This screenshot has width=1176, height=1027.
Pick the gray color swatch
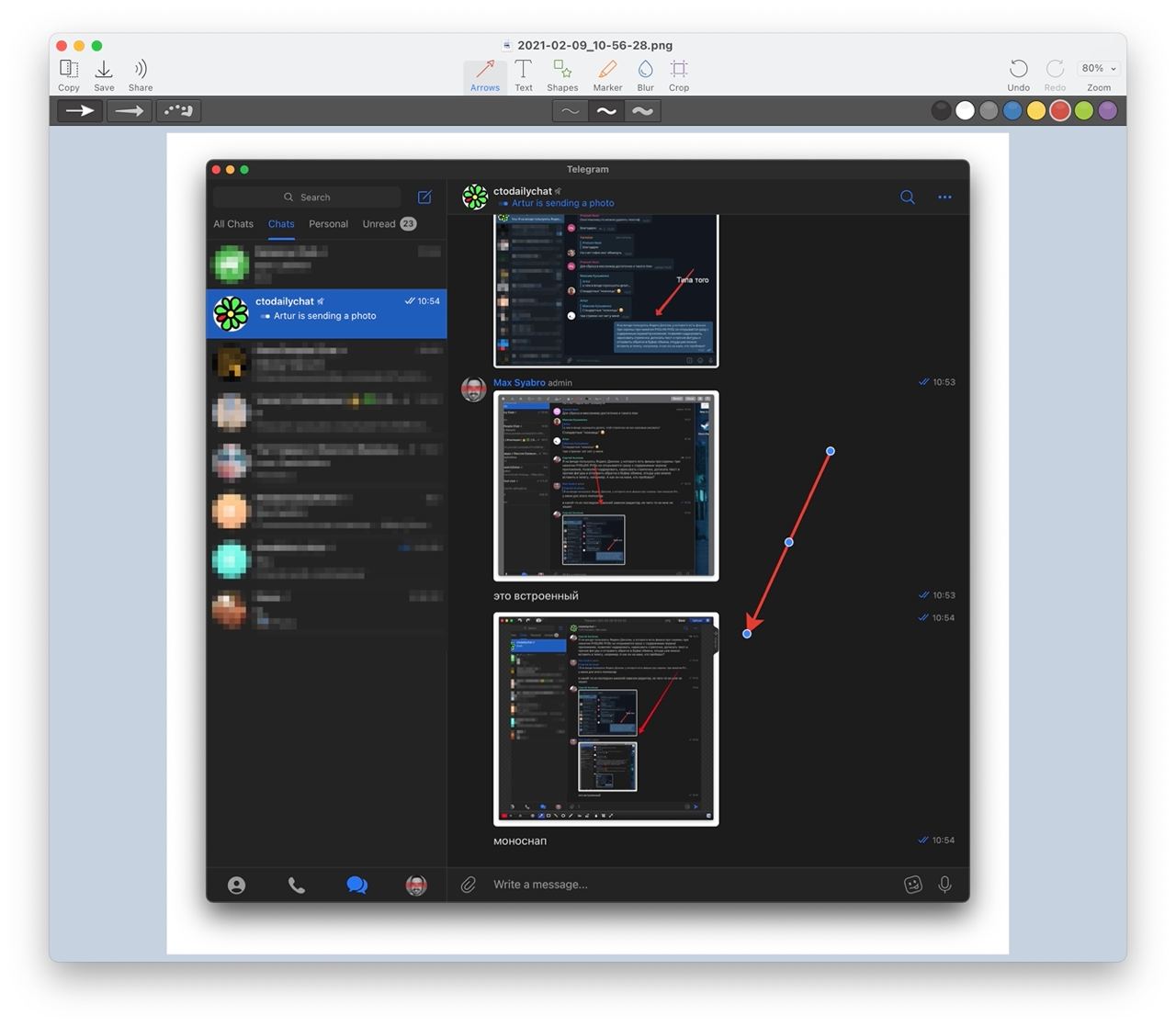point(989,111)
